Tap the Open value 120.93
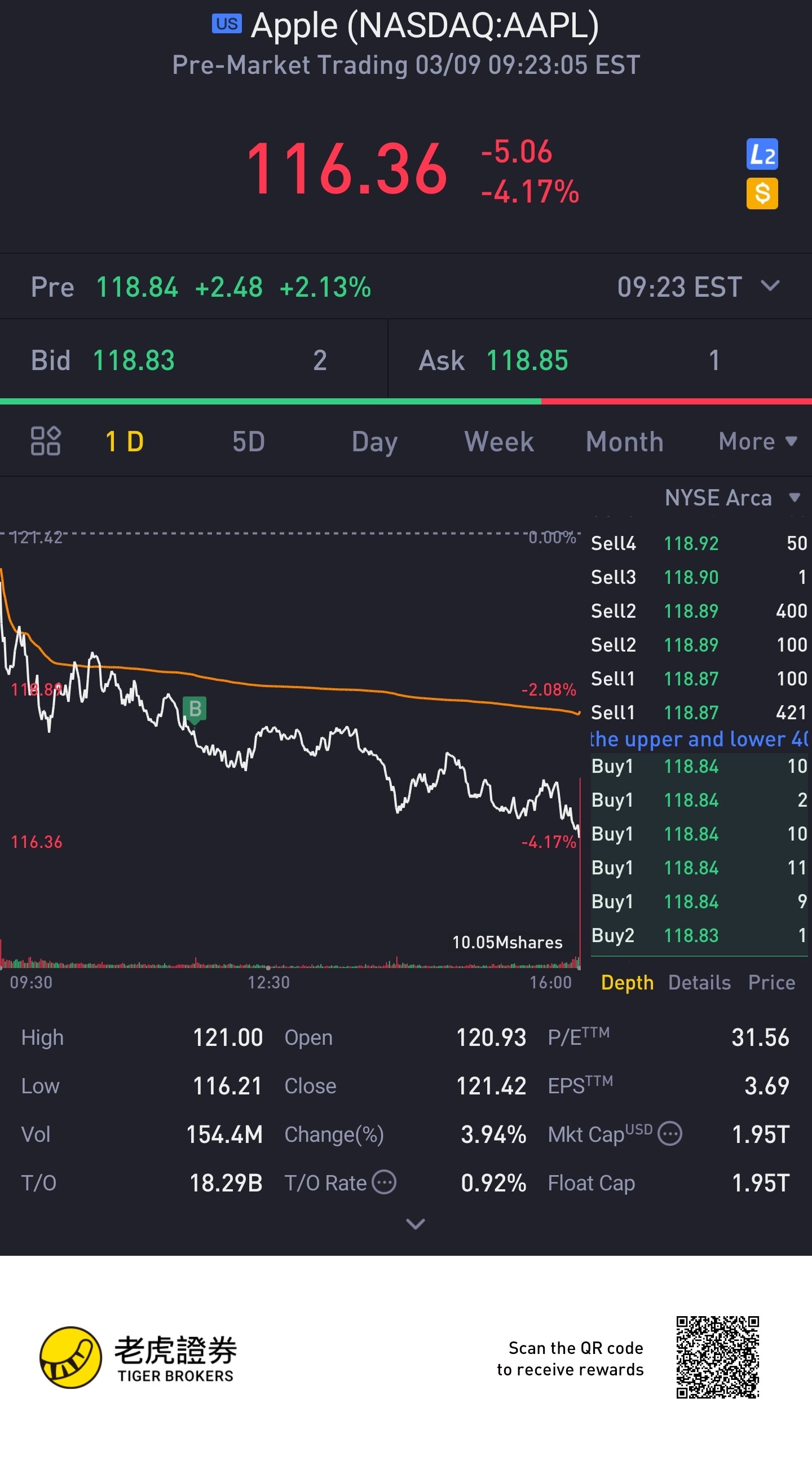Screen dimensions: 812x1460 point(491,1038)
